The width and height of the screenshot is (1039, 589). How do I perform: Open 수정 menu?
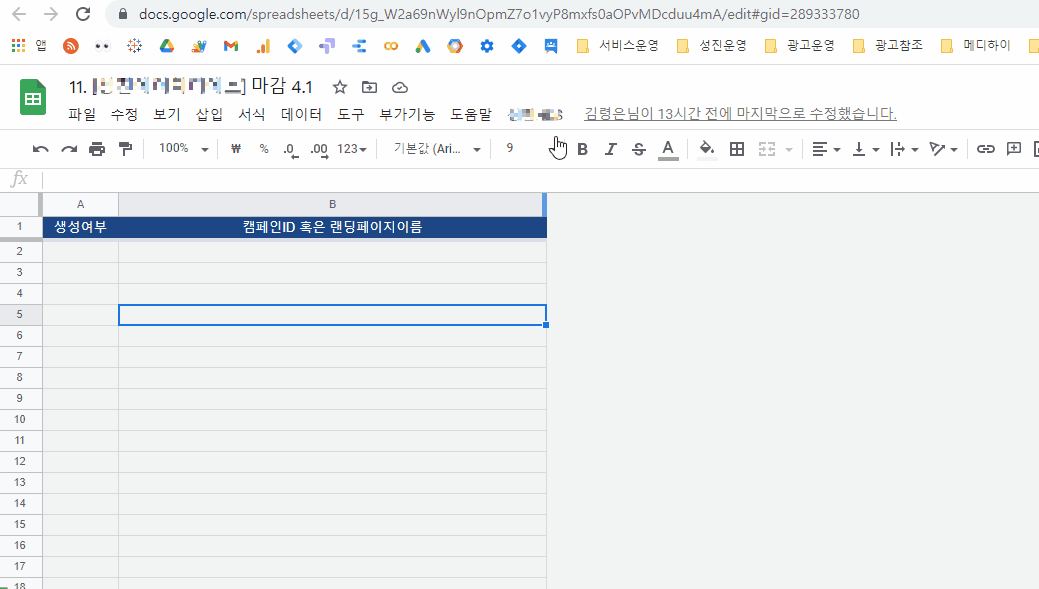124,114
